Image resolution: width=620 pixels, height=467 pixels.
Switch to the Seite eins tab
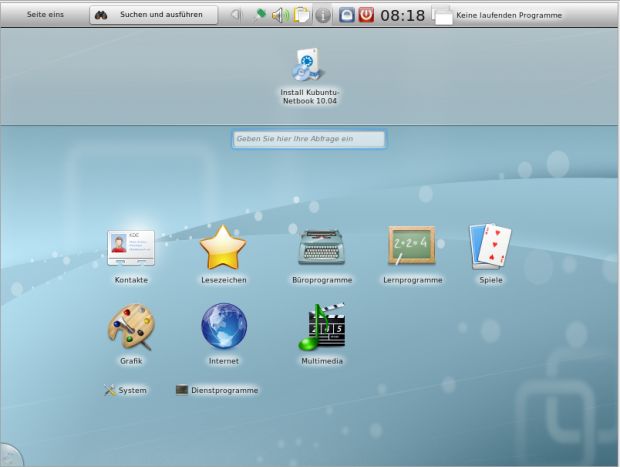pos(45,15)
